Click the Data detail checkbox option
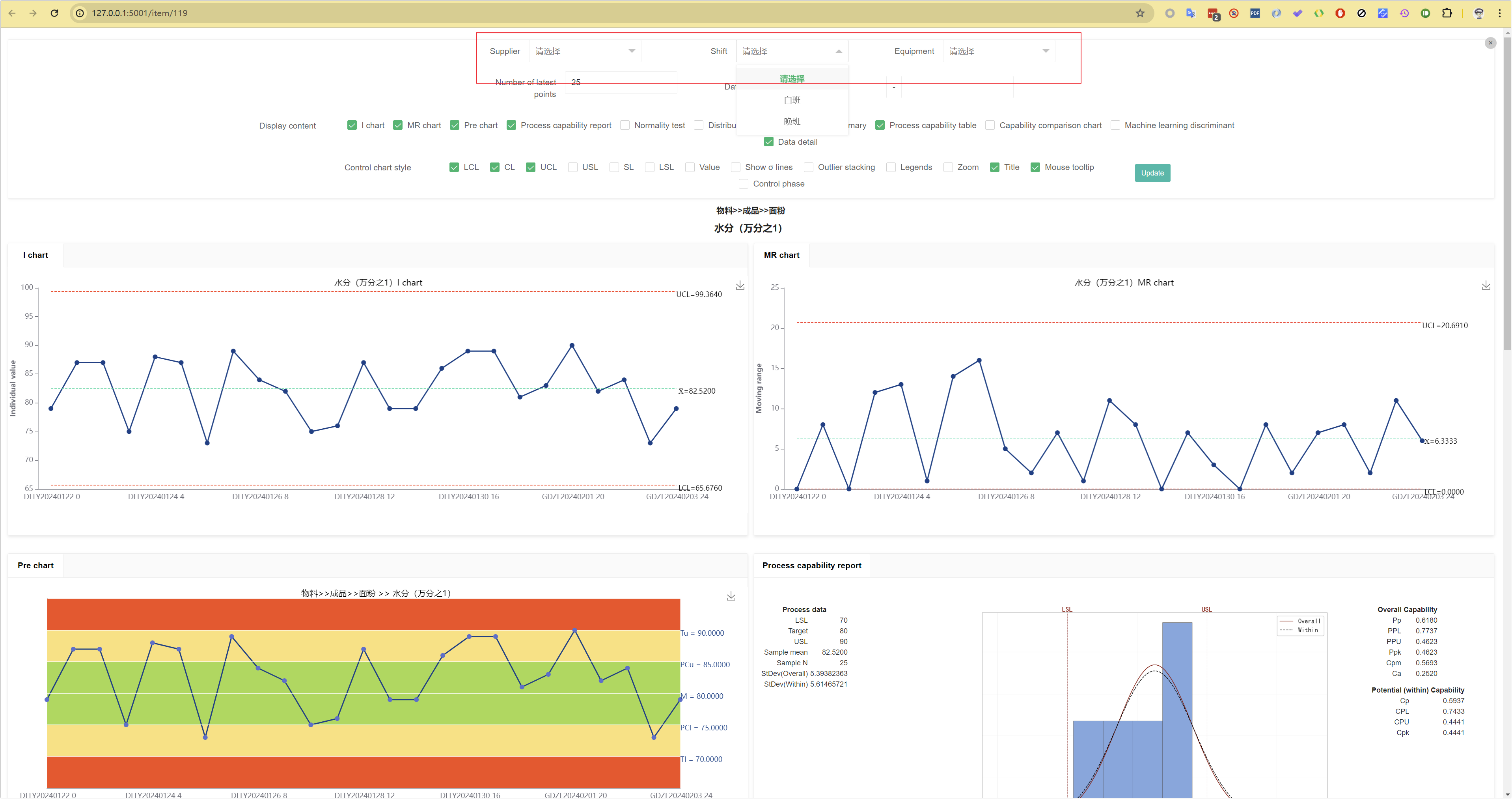Viewport: 1512px width, 799px height. 768,142
